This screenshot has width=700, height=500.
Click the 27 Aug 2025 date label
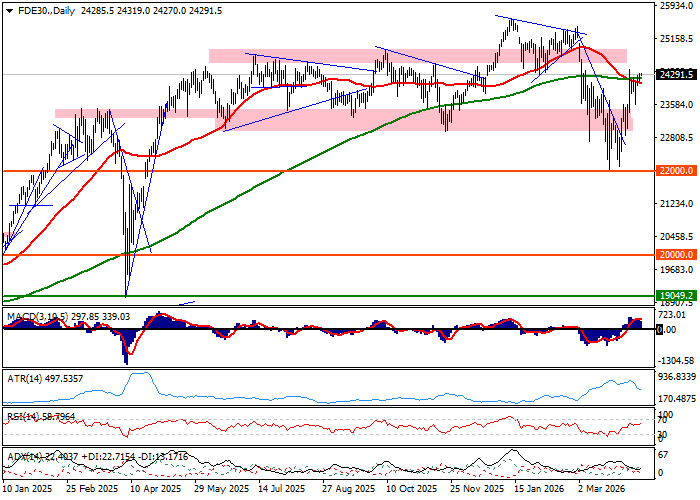(x=350, y=490)
